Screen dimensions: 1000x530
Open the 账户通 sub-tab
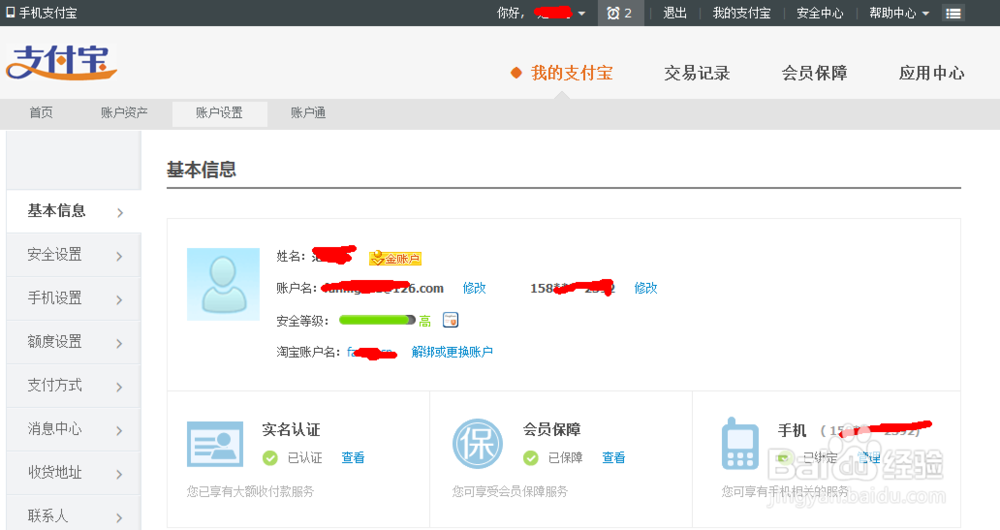pyautogui.click(x=308, y=113)
